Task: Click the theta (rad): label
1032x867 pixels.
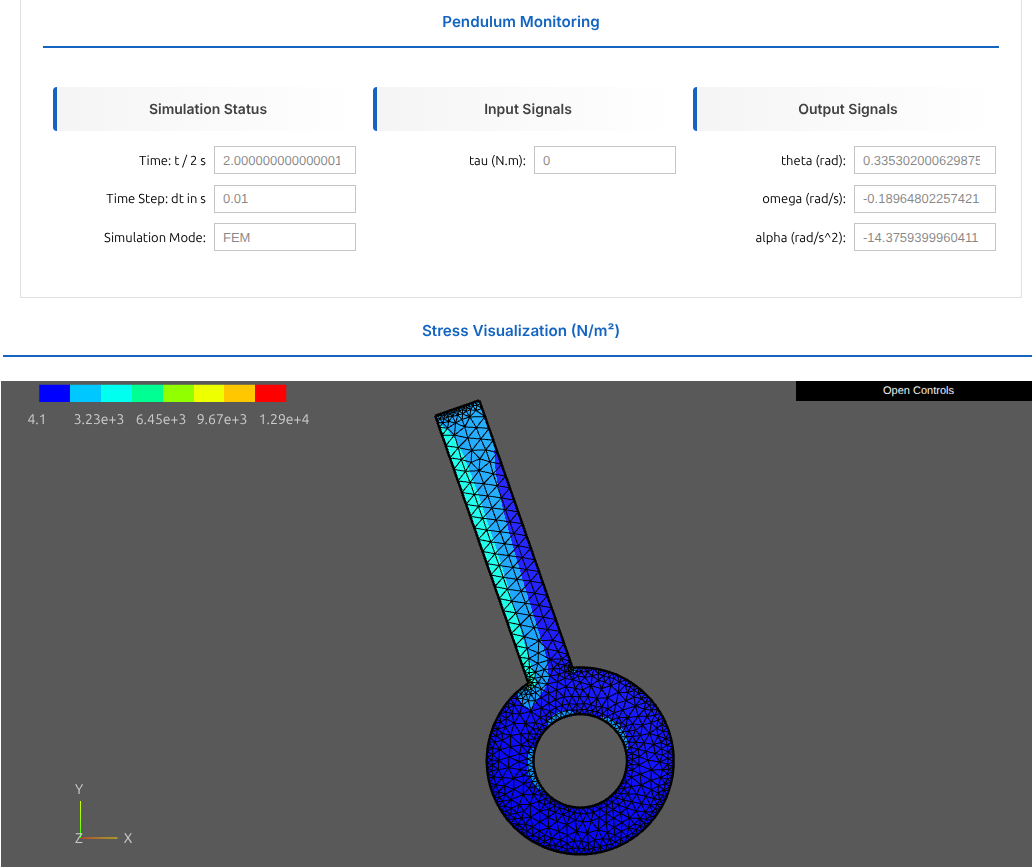Action: [x=813, y=161]
